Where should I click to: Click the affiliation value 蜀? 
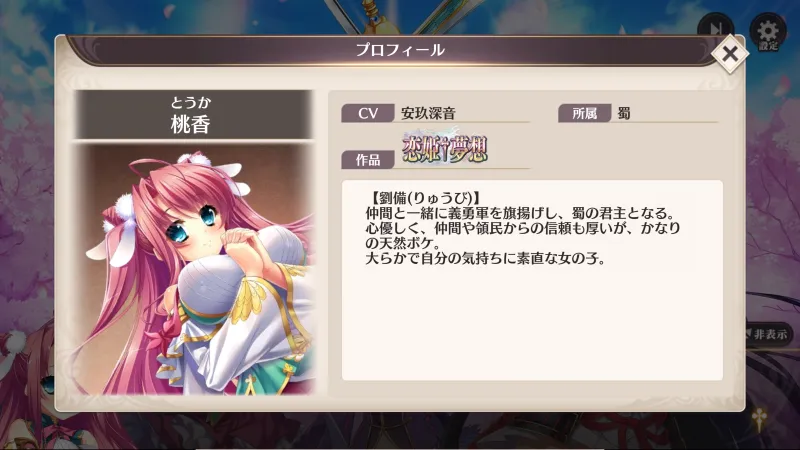tap(624, 113)
